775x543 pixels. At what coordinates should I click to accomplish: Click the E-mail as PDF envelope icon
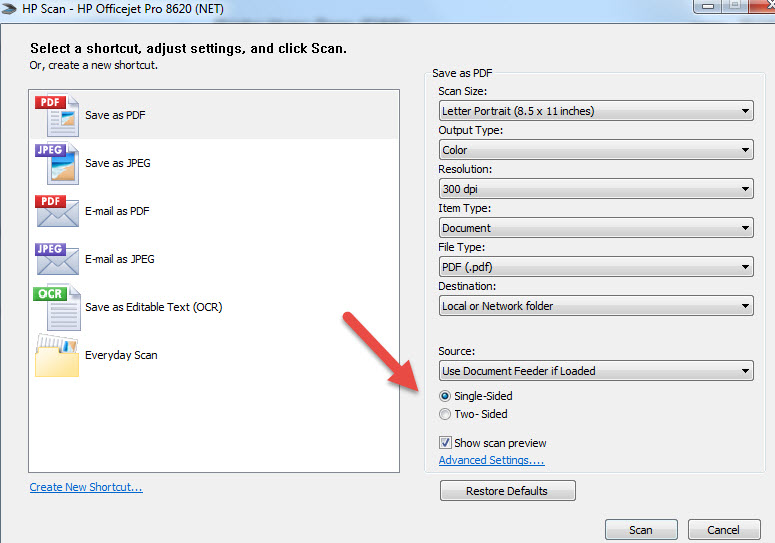click(x=57, y=211)
